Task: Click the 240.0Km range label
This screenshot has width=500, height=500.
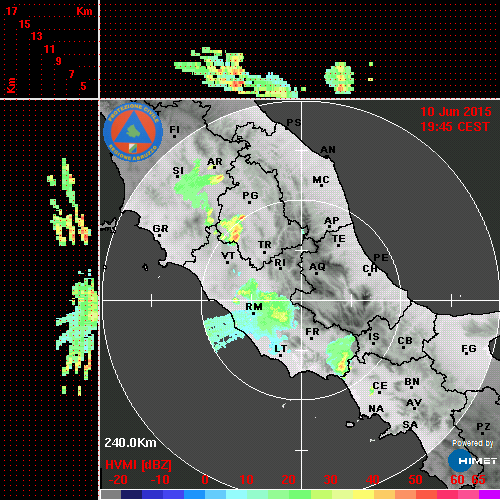Action: click(x=130, y=443)
